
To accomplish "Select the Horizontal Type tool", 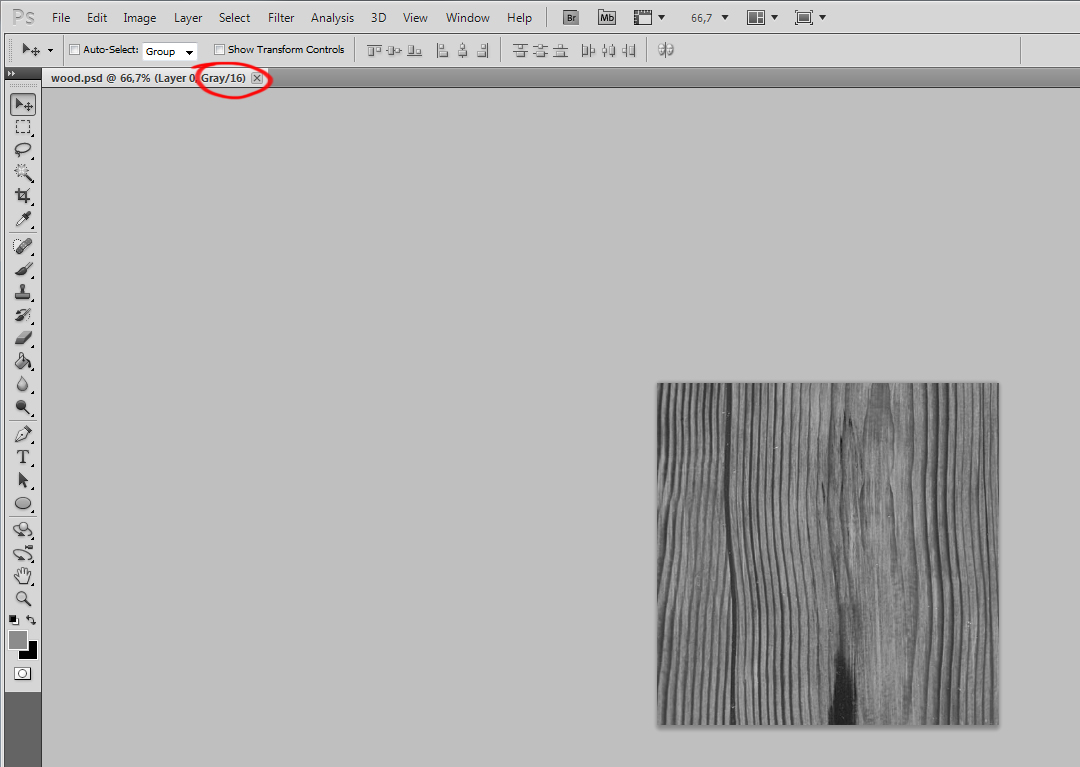I will [23, 457].
